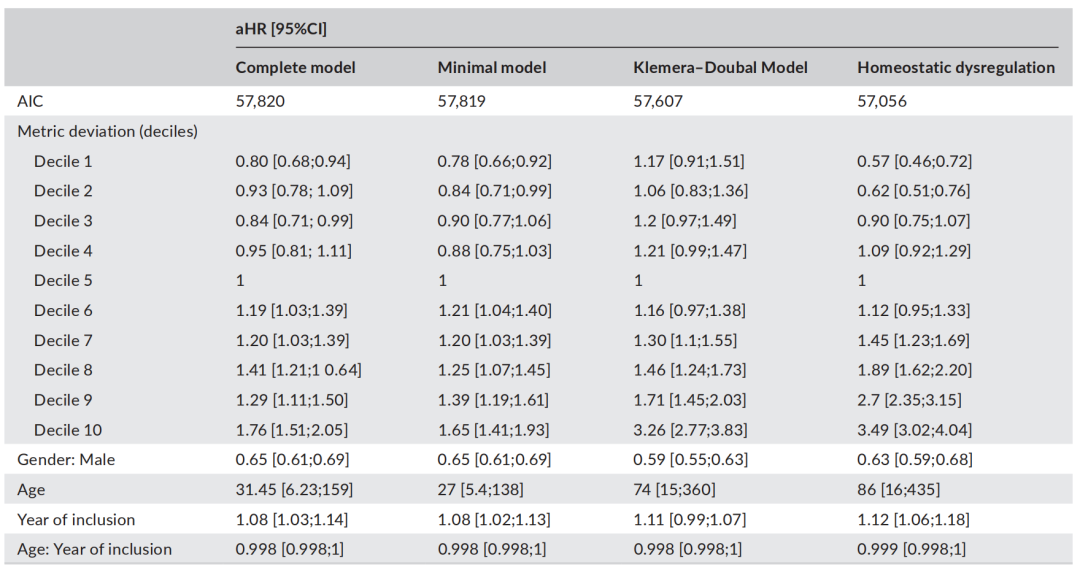Click the Decile 10 row label

(67, 430)
